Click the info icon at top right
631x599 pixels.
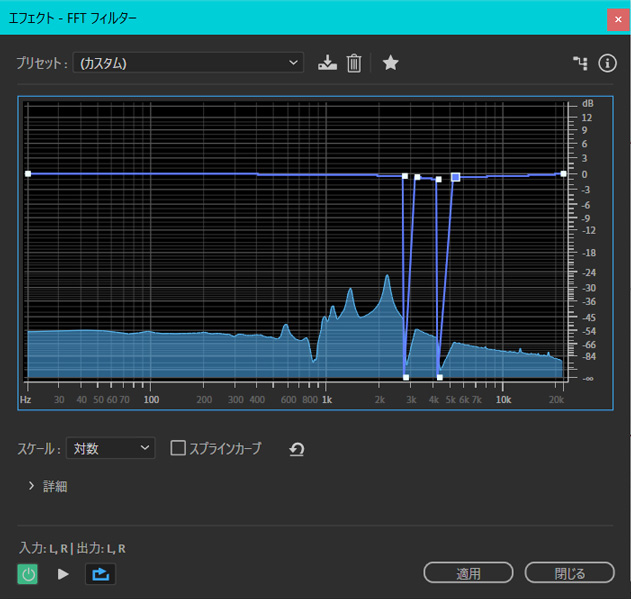(607, 63)
